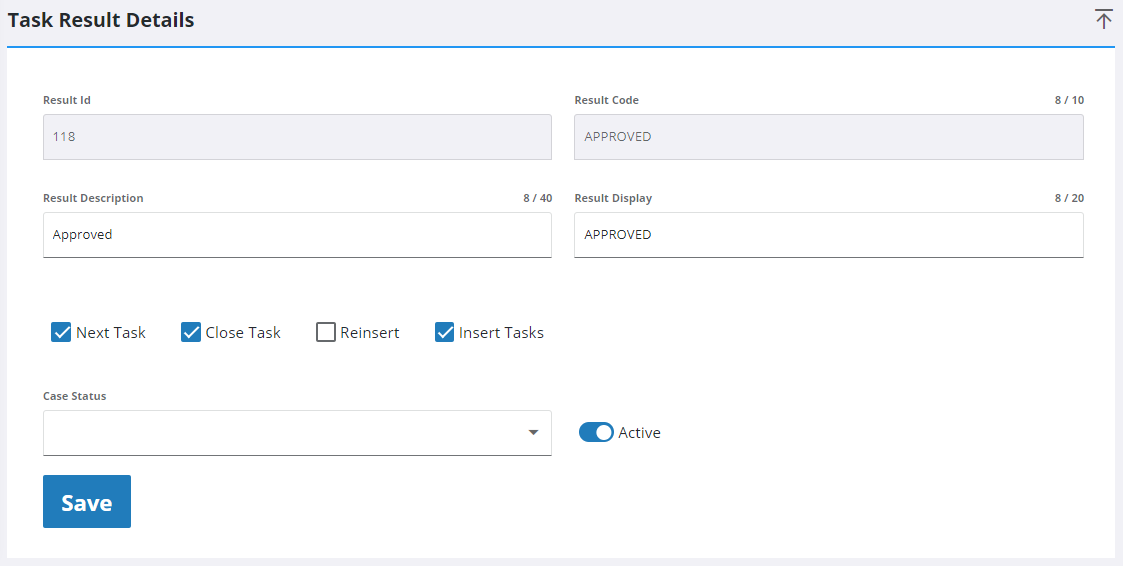This screenshot has height=566, width=1123.
Task: Click the Save button
Action: pos(87,502)
